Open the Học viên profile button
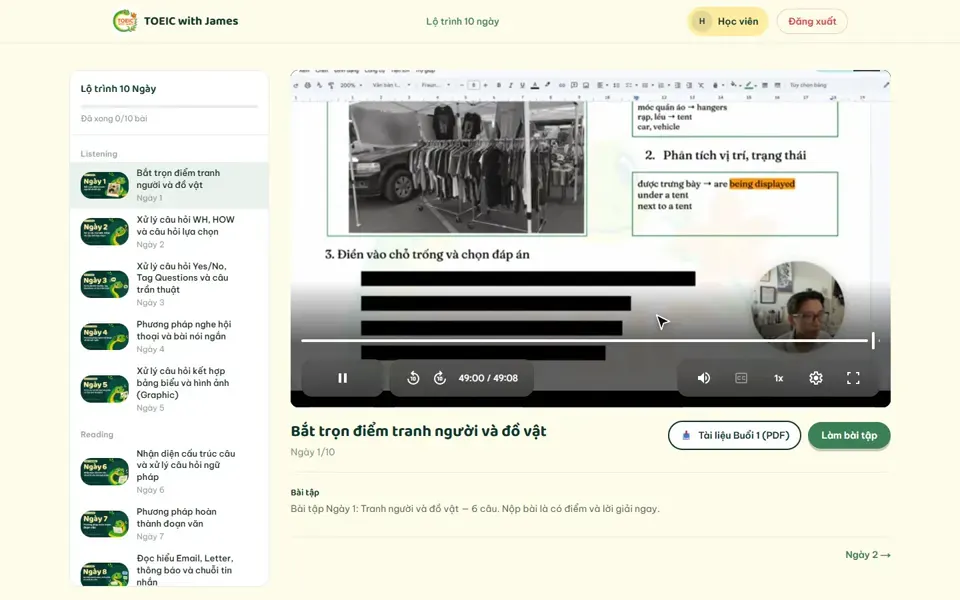Image resolution: width=960 pixels, height=600 pixels. click(727, 21)
